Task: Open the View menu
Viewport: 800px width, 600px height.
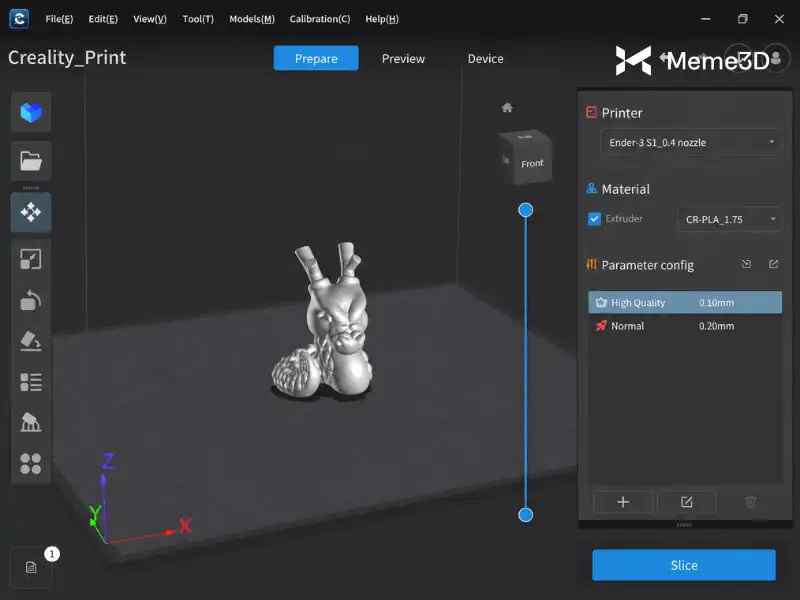Action: 150,19
